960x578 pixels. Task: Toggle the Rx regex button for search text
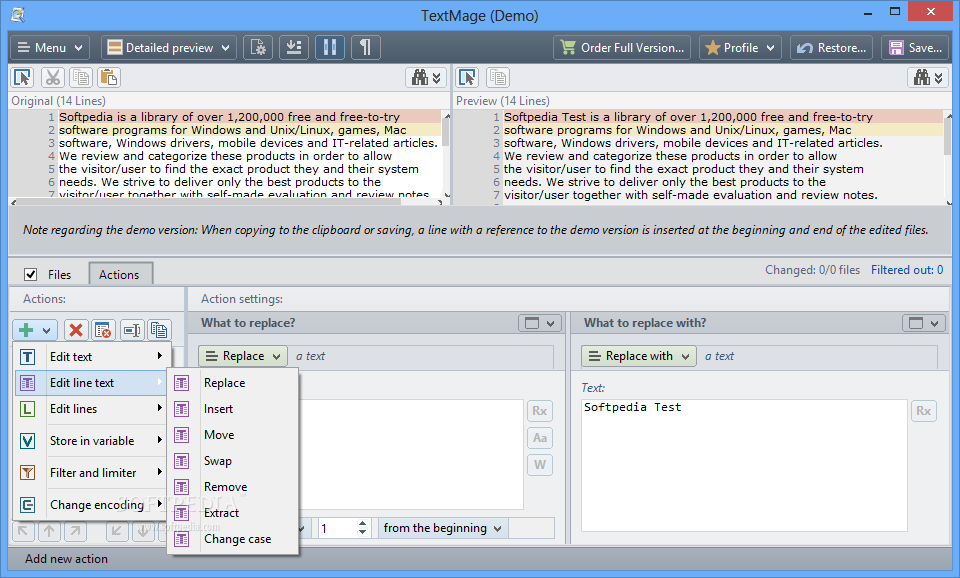(539, 411)
